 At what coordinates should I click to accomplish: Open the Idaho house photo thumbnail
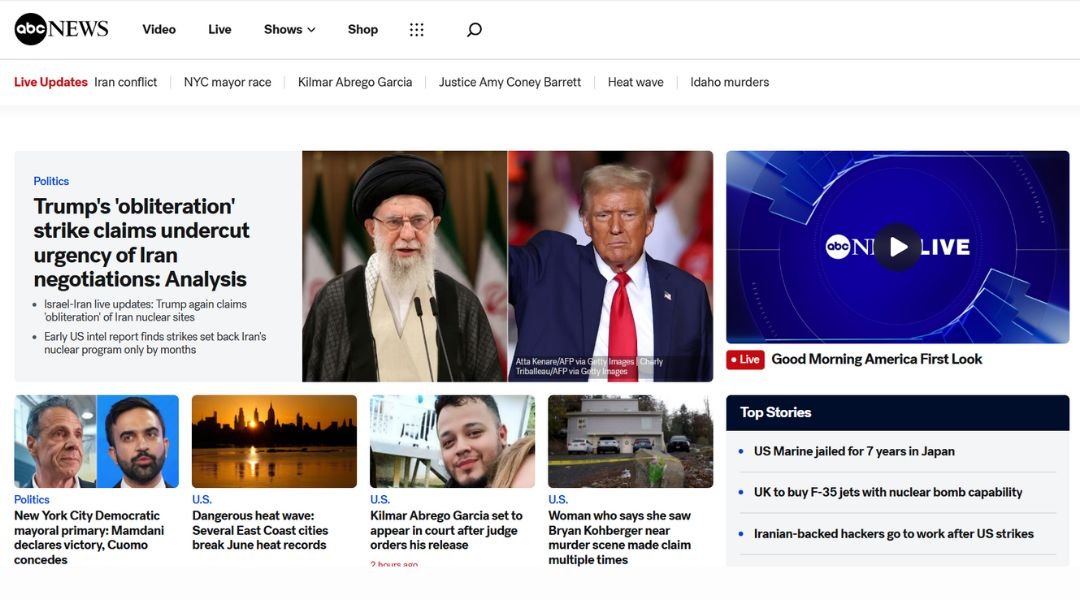point(630,441)
